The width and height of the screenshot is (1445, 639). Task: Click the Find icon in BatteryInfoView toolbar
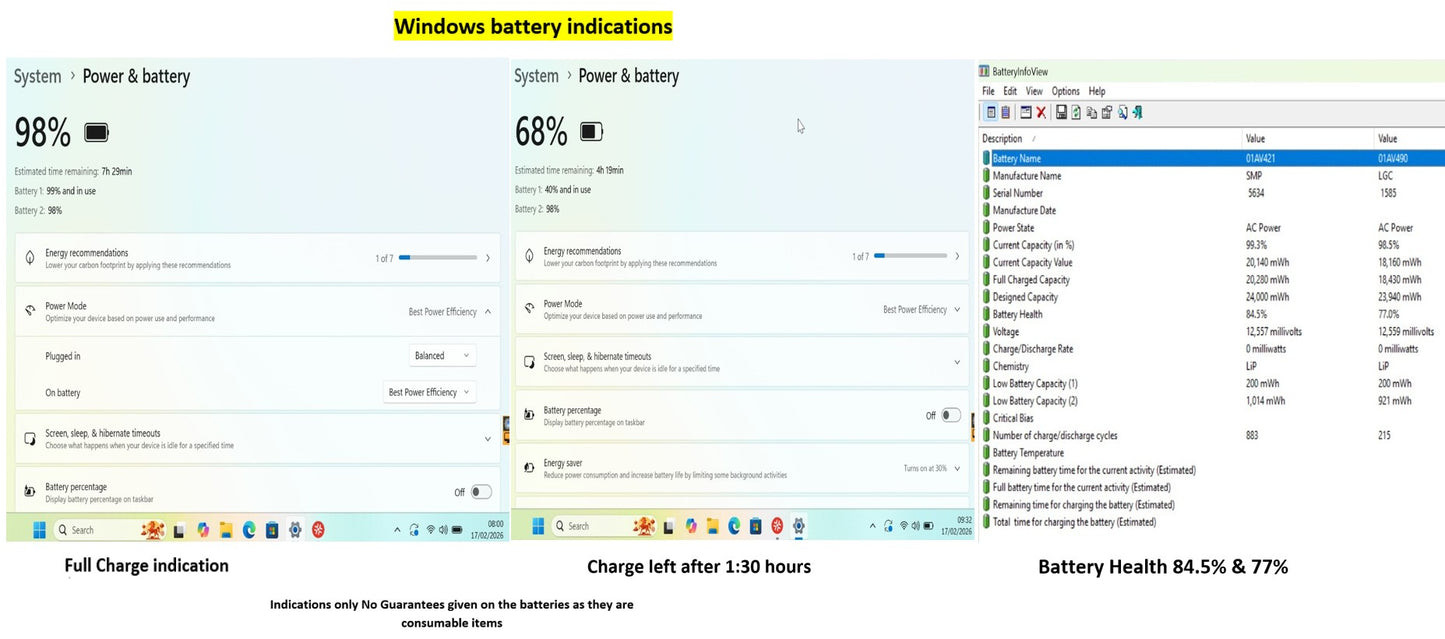[1123, 113]
